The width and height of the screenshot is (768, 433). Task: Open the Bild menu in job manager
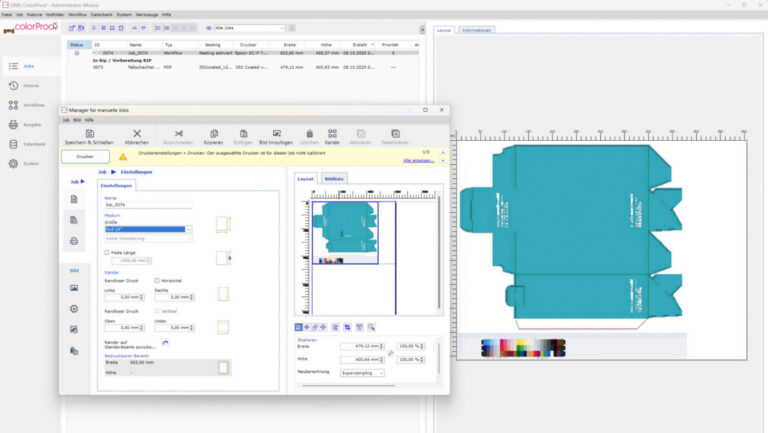[x=77, y=120]
